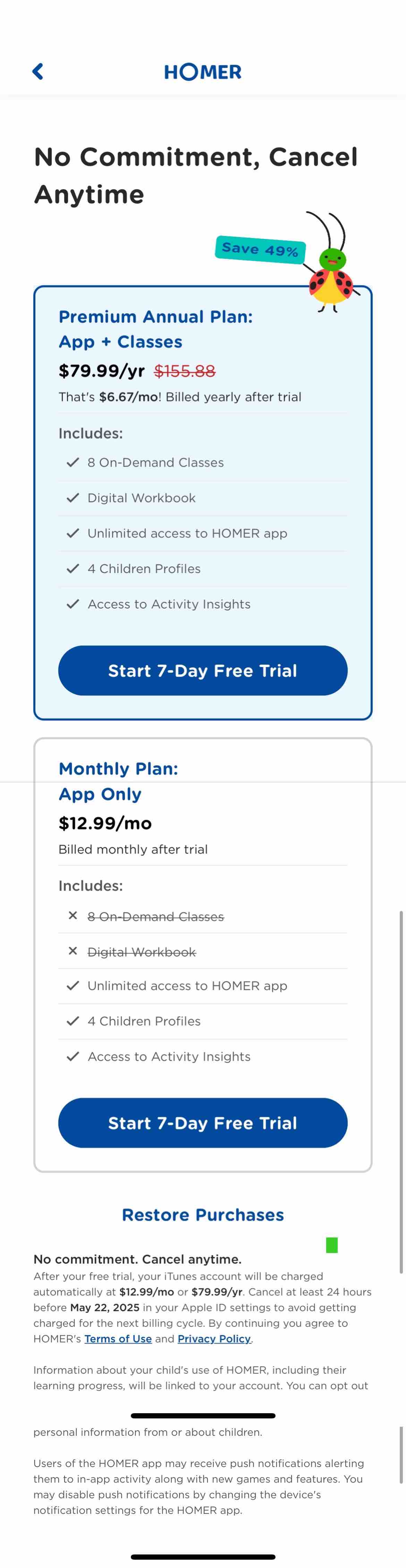The height and width of the screenshot is (1568, 406).
Task: Select the Premium Annual Plan heading
Action: [x=155, y=329]
